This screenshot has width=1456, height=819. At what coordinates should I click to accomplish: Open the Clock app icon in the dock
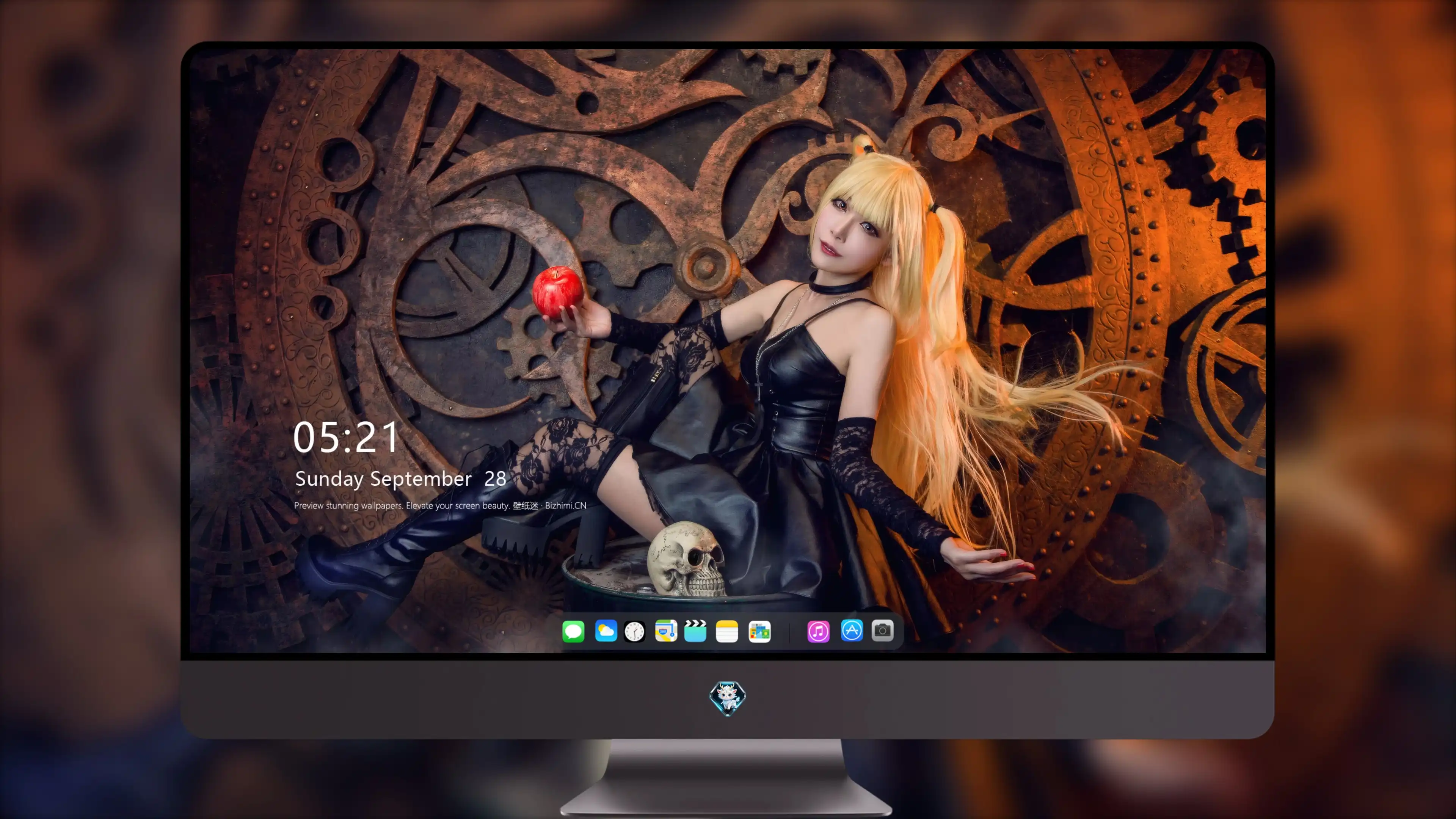coord(634,631)
